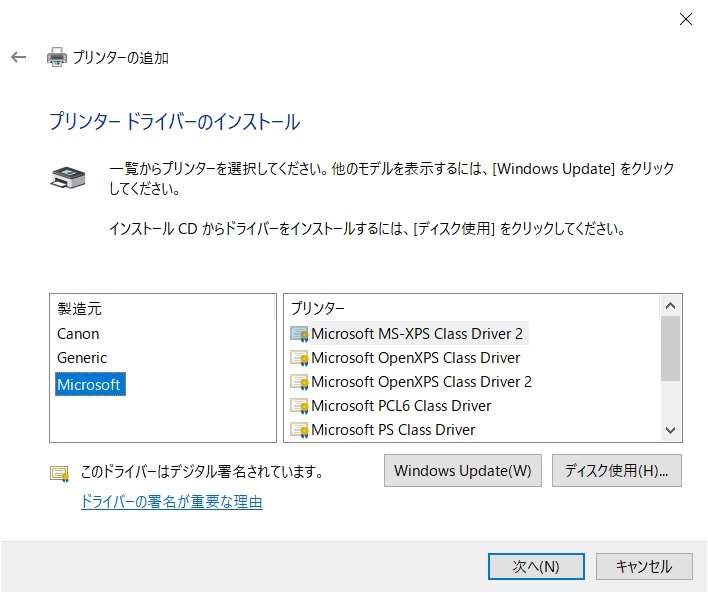This screenshot has width=708, height=593.
Task: Click the Microsoft PS Class Driver certificate icon
Action: (x=299, y=430)
